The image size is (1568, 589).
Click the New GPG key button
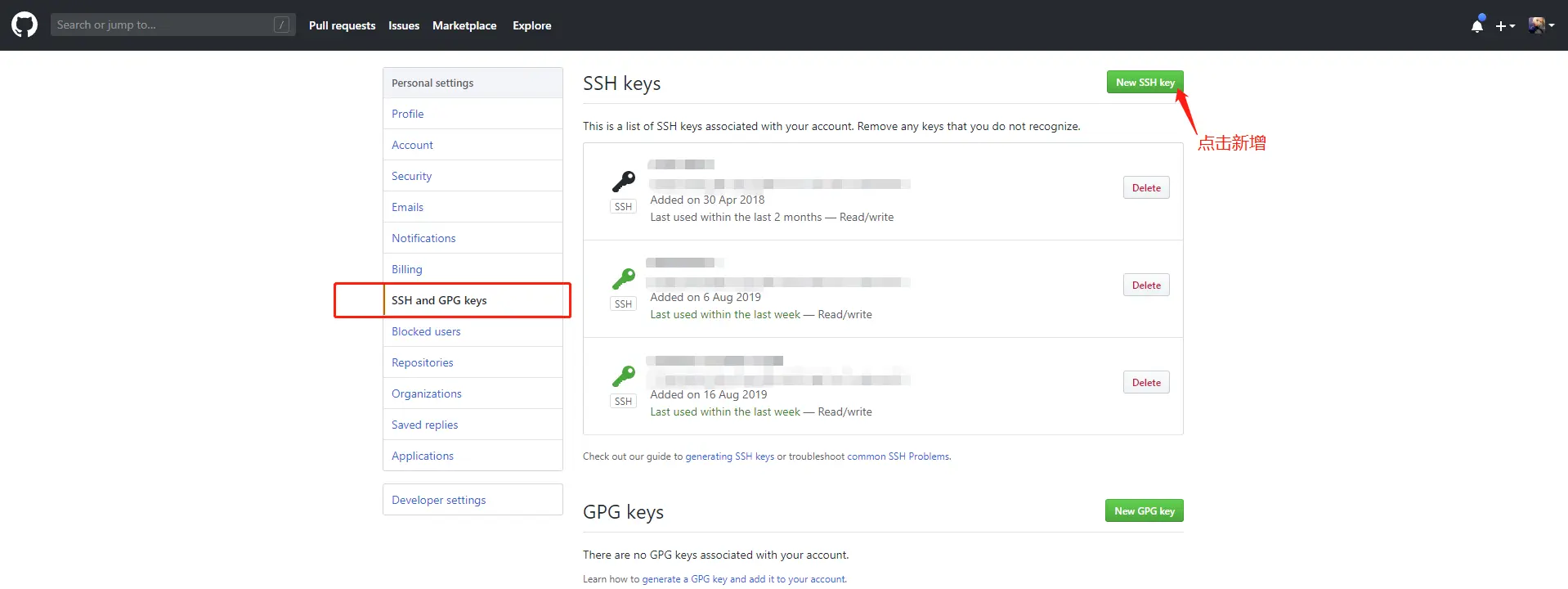coord(1144,510)
